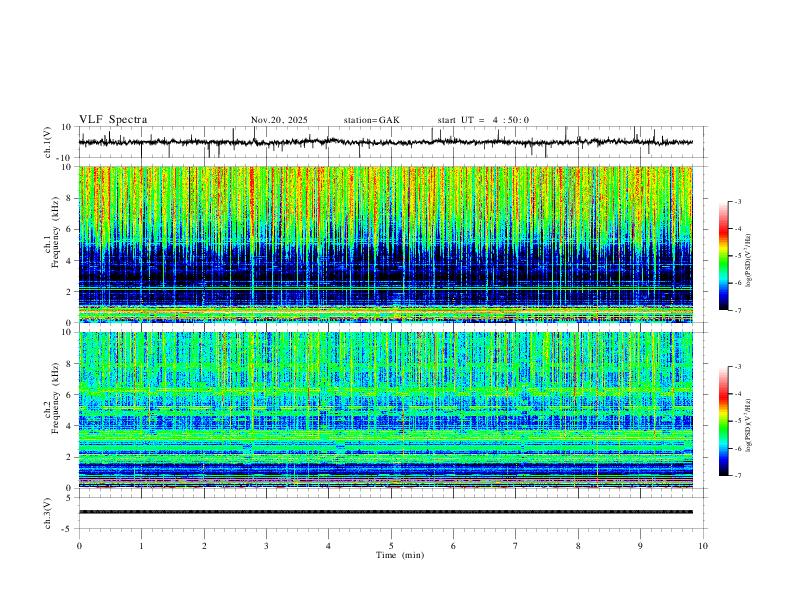Click the 'Time (min)' axis label
Screen dimensions: 792x612
400,555
